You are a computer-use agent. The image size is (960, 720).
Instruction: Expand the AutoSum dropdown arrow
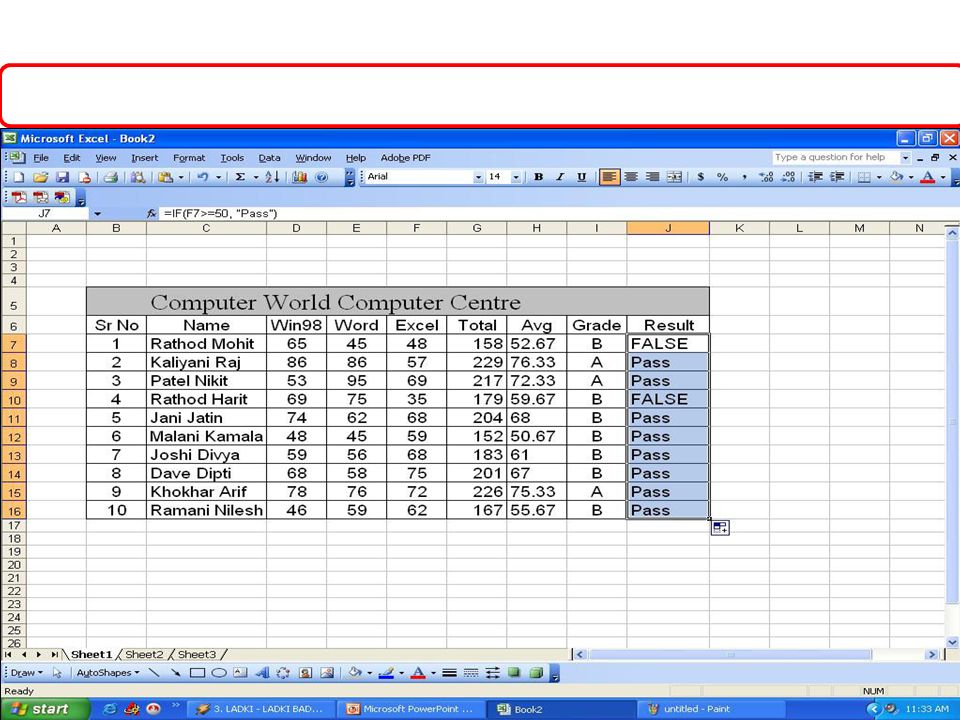click(x=255, y=178)
